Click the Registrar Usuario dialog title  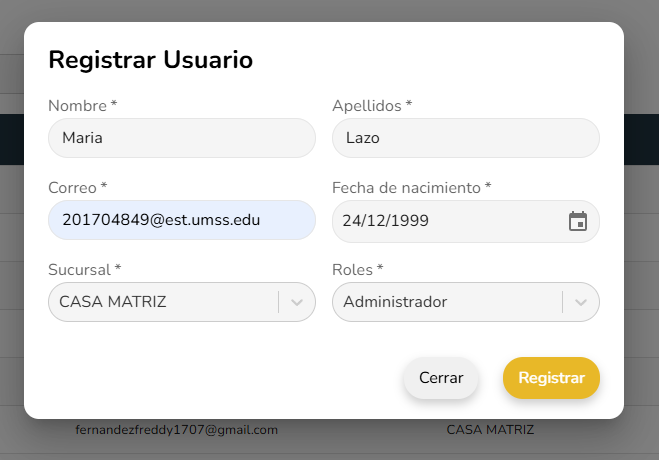coord(150,60)
